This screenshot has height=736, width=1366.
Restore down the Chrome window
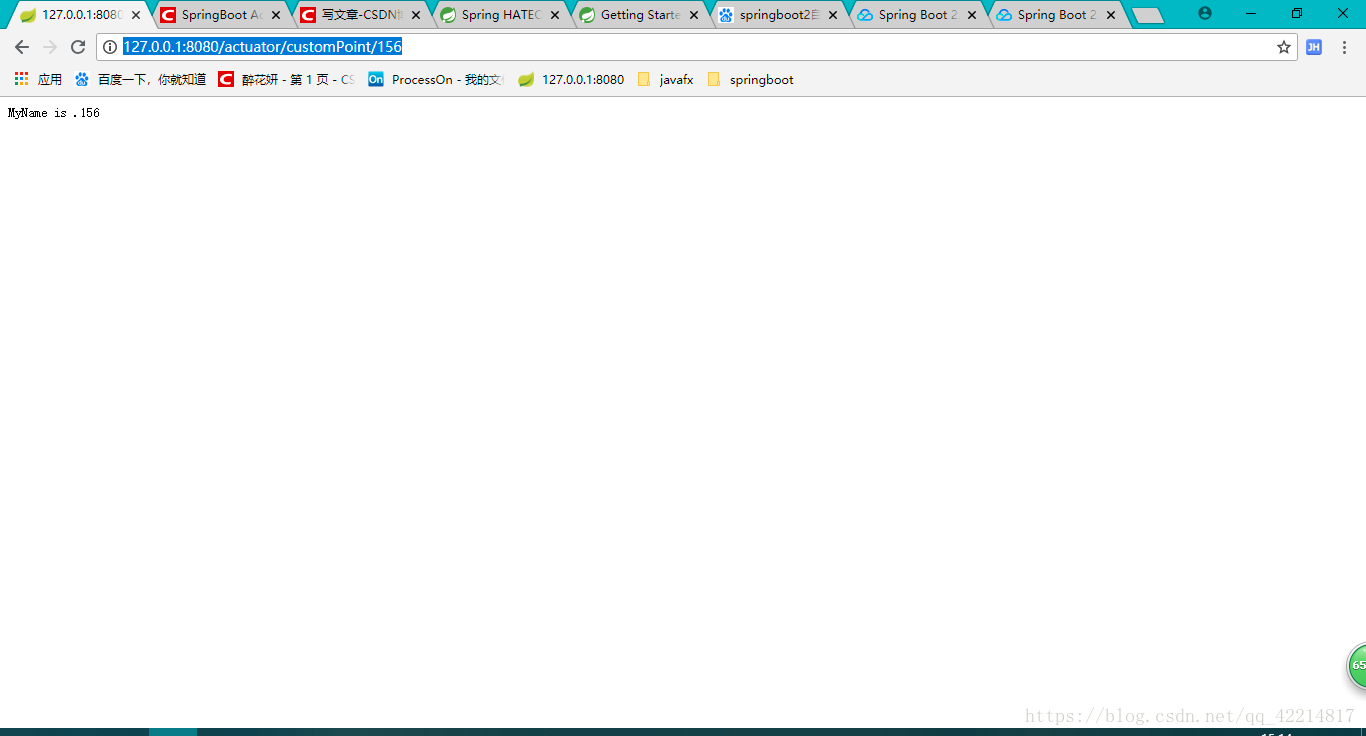pyautogui.click(x=1297, y=13)
